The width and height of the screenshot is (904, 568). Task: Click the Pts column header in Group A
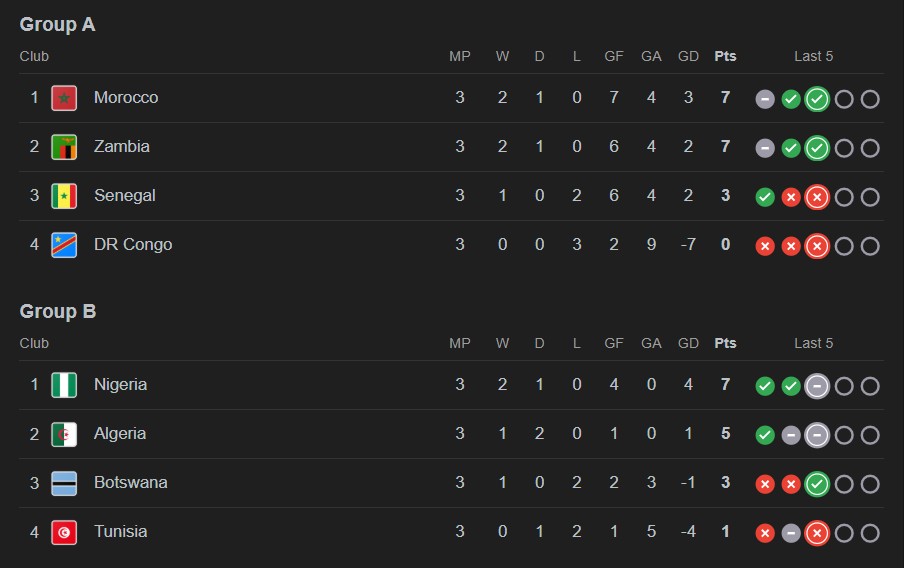(x=725, y=56)
